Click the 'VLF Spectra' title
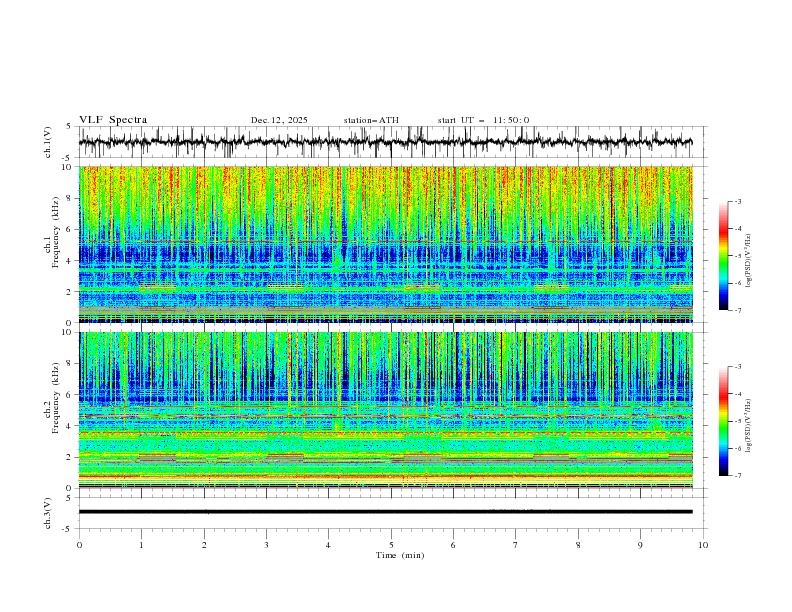 tap(113, 120)
